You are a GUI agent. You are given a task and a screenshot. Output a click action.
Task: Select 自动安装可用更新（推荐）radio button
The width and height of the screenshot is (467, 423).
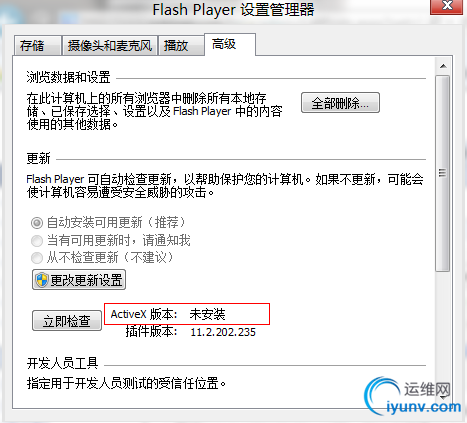coord(37,223)
